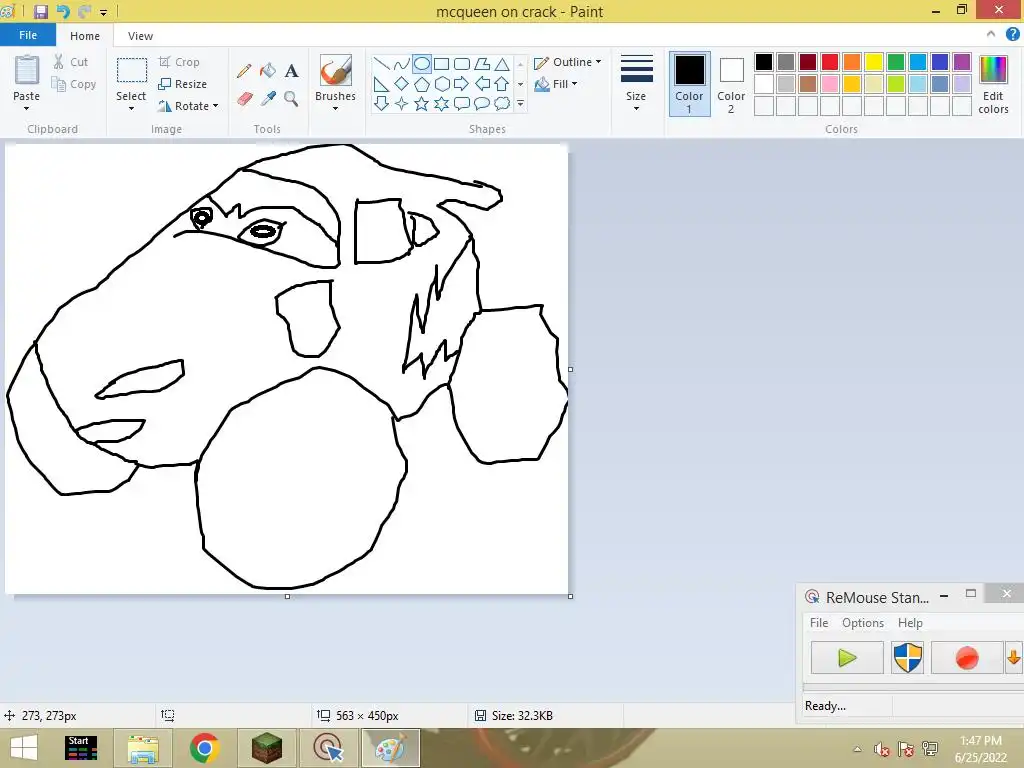Activate Color 1 selector

[690, 84]
